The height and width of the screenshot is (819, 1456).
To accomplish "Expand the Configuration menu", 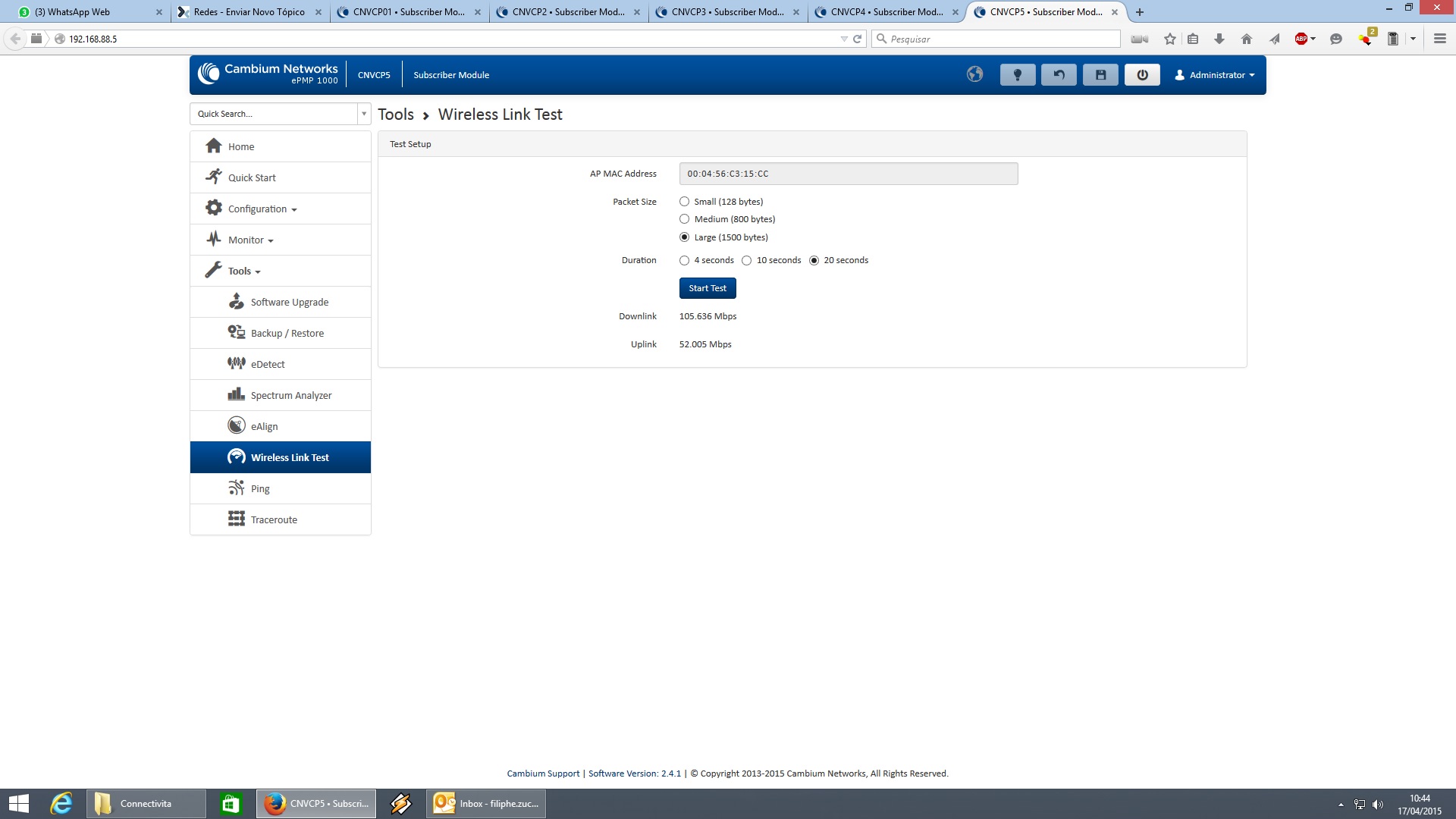I will click(x=262, y=209).
